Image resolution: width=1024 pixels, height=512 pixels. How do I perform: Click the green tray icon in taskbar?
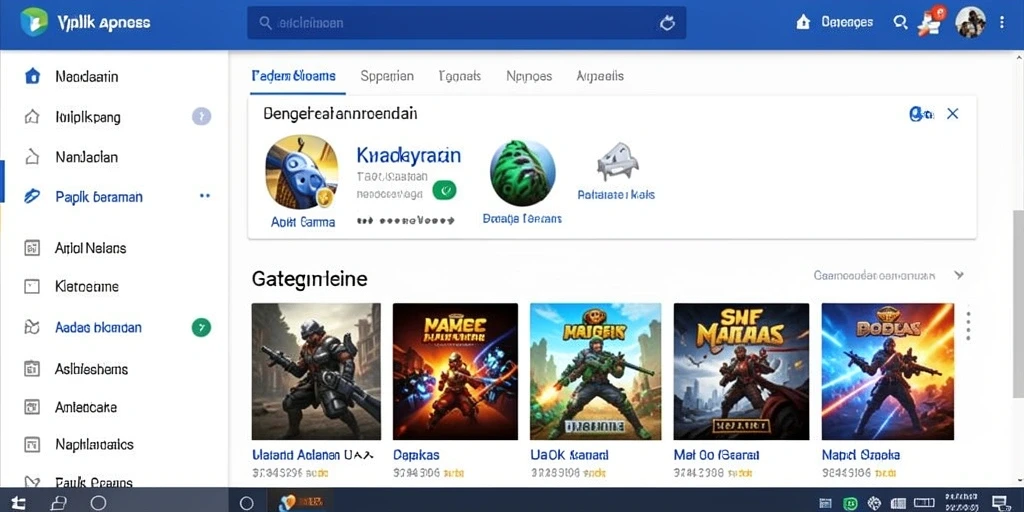[x=850, y=503]
